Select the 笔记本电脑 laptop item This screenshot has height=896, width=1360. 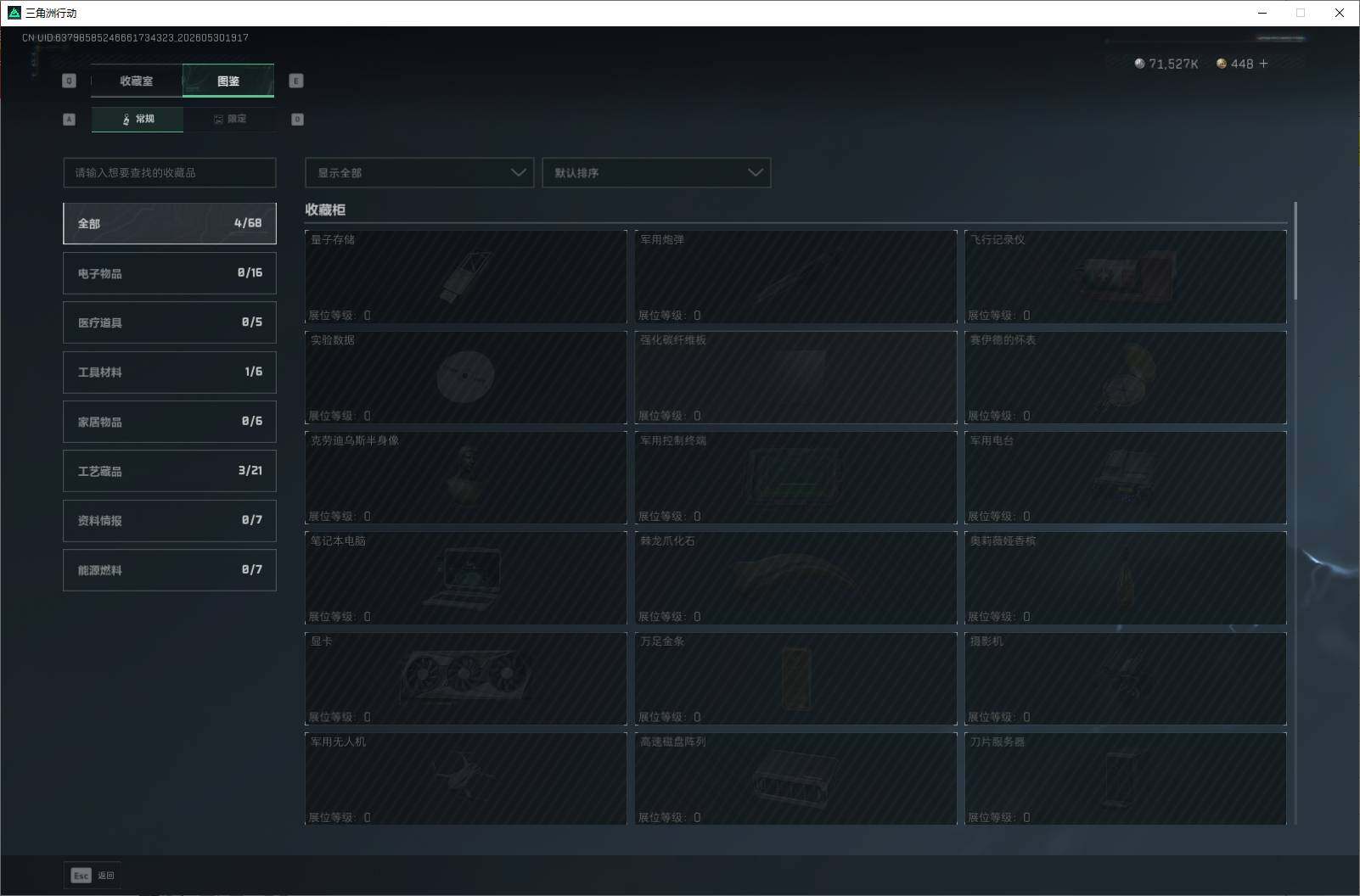[x=465, y=578]
